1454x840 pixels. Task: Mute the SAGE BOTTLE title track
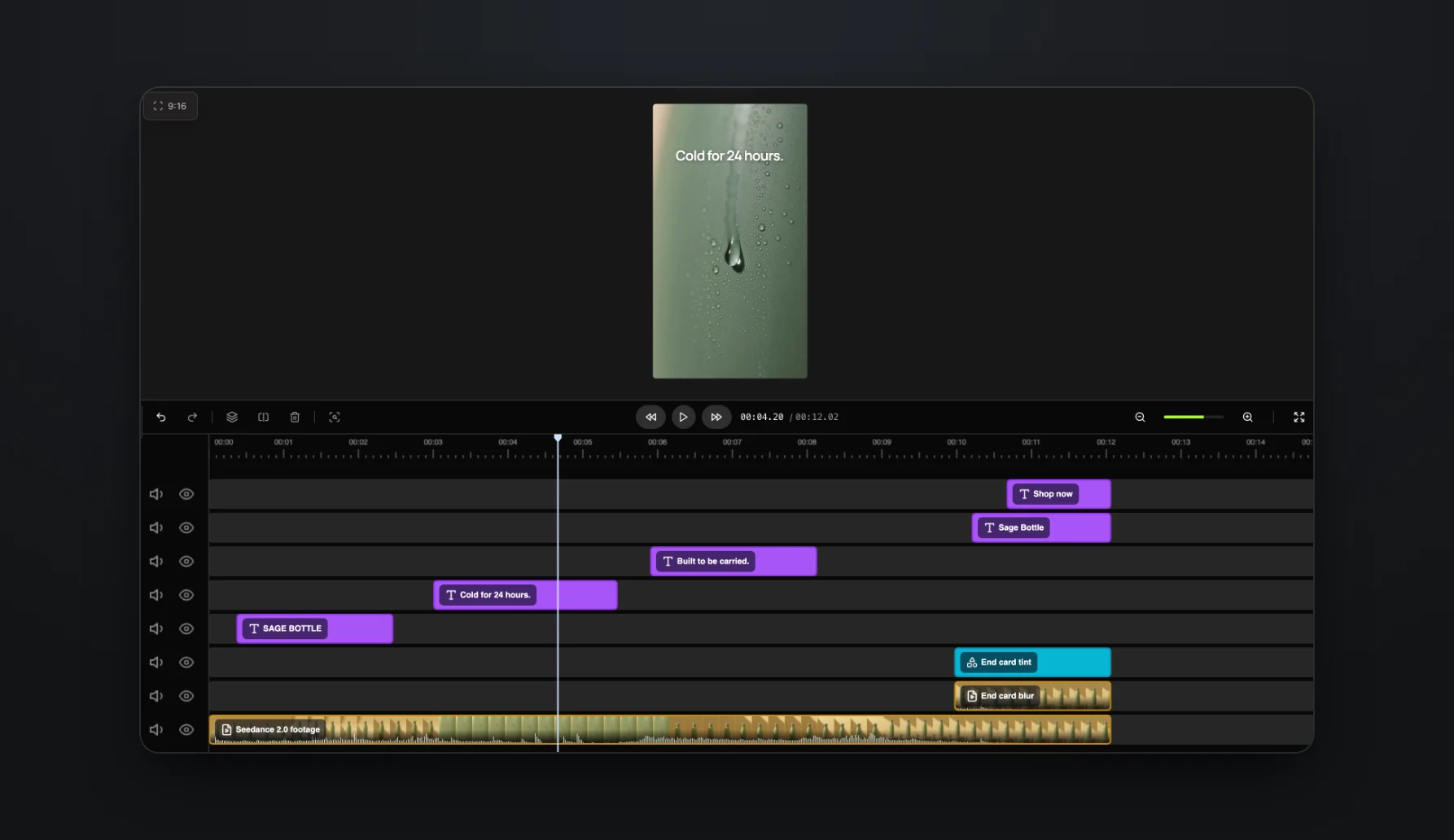click(156, 628)
